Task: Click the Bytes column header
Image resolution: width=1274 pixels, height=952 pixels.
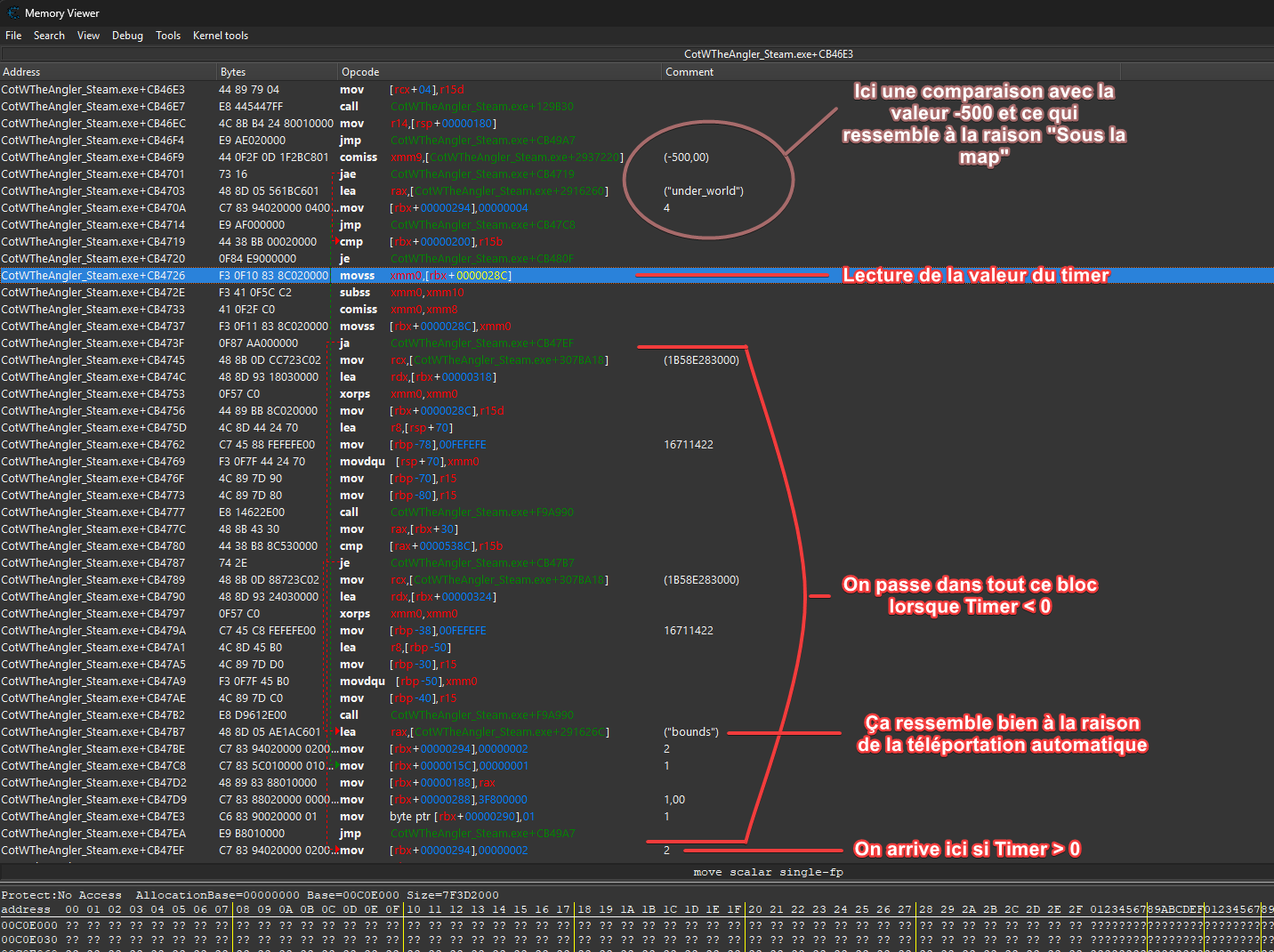Action: tap(278, 72)
